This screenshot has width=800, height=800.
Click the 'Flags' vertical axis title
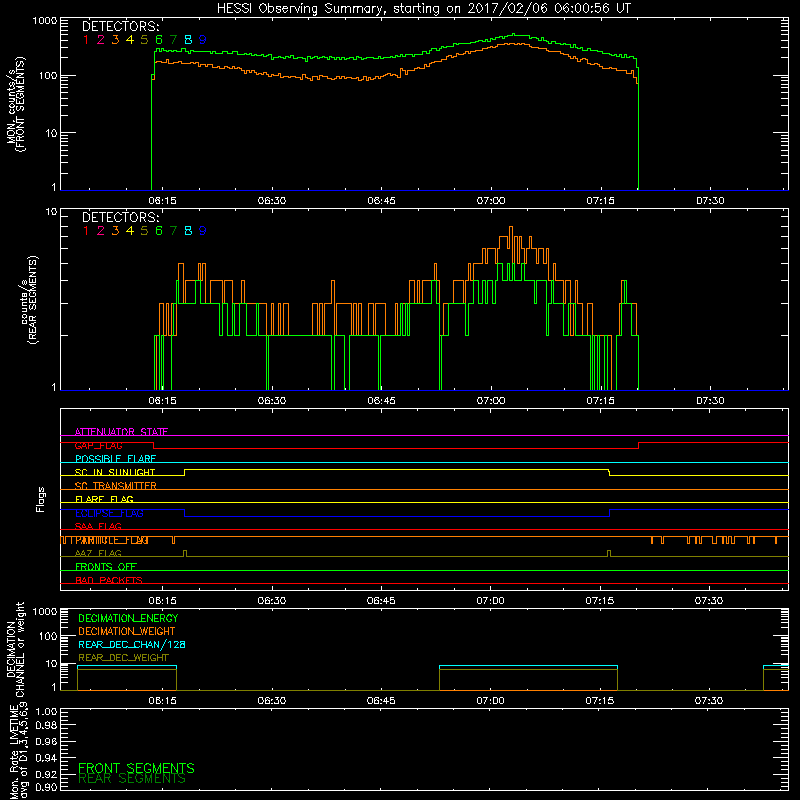[x=40, y=499]
